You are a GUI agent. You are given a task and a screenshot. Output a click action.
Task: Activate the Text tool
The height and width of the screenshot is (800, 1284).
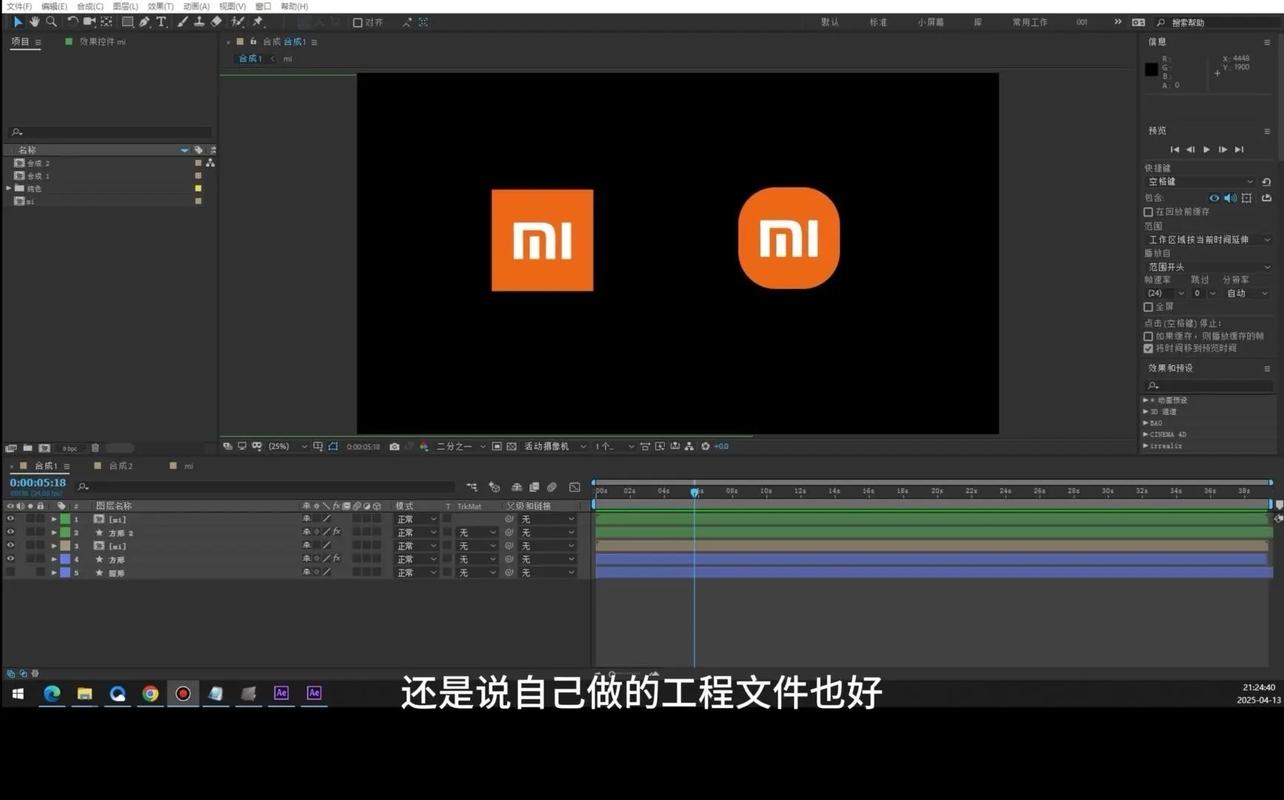point(160,22)
